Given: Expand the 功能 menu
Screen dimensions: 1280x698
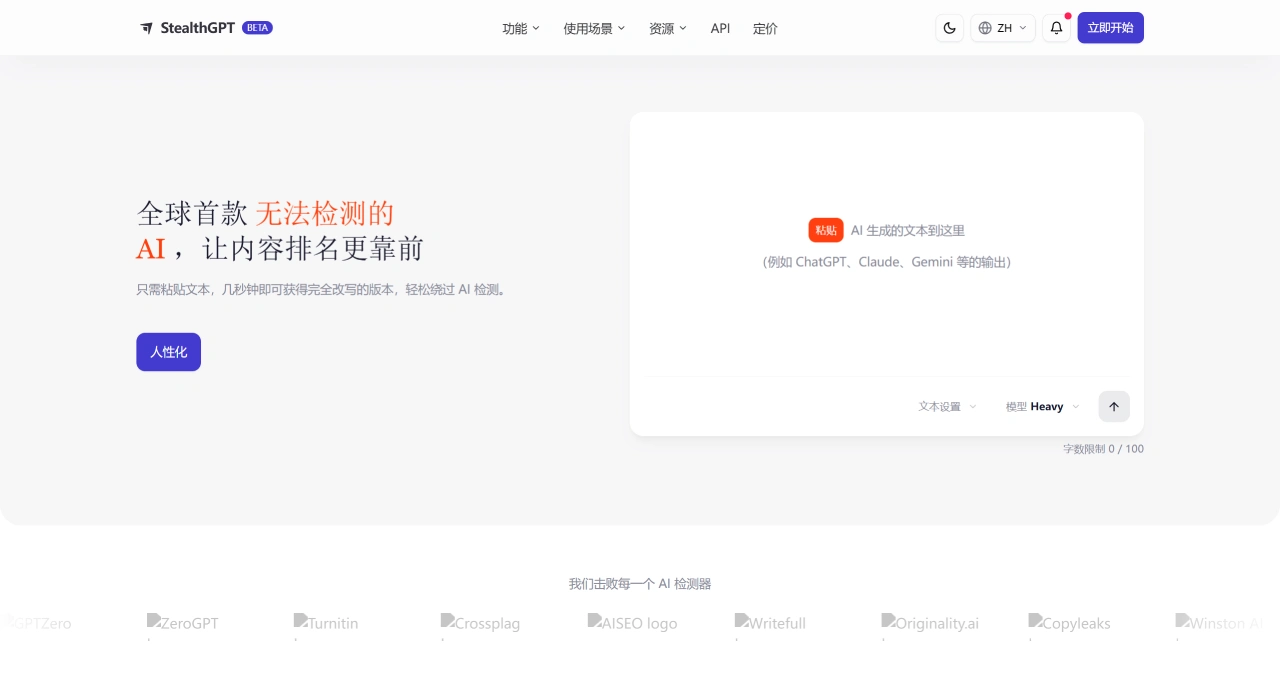Looking at the screenshot, I should (x=521, y=28).
